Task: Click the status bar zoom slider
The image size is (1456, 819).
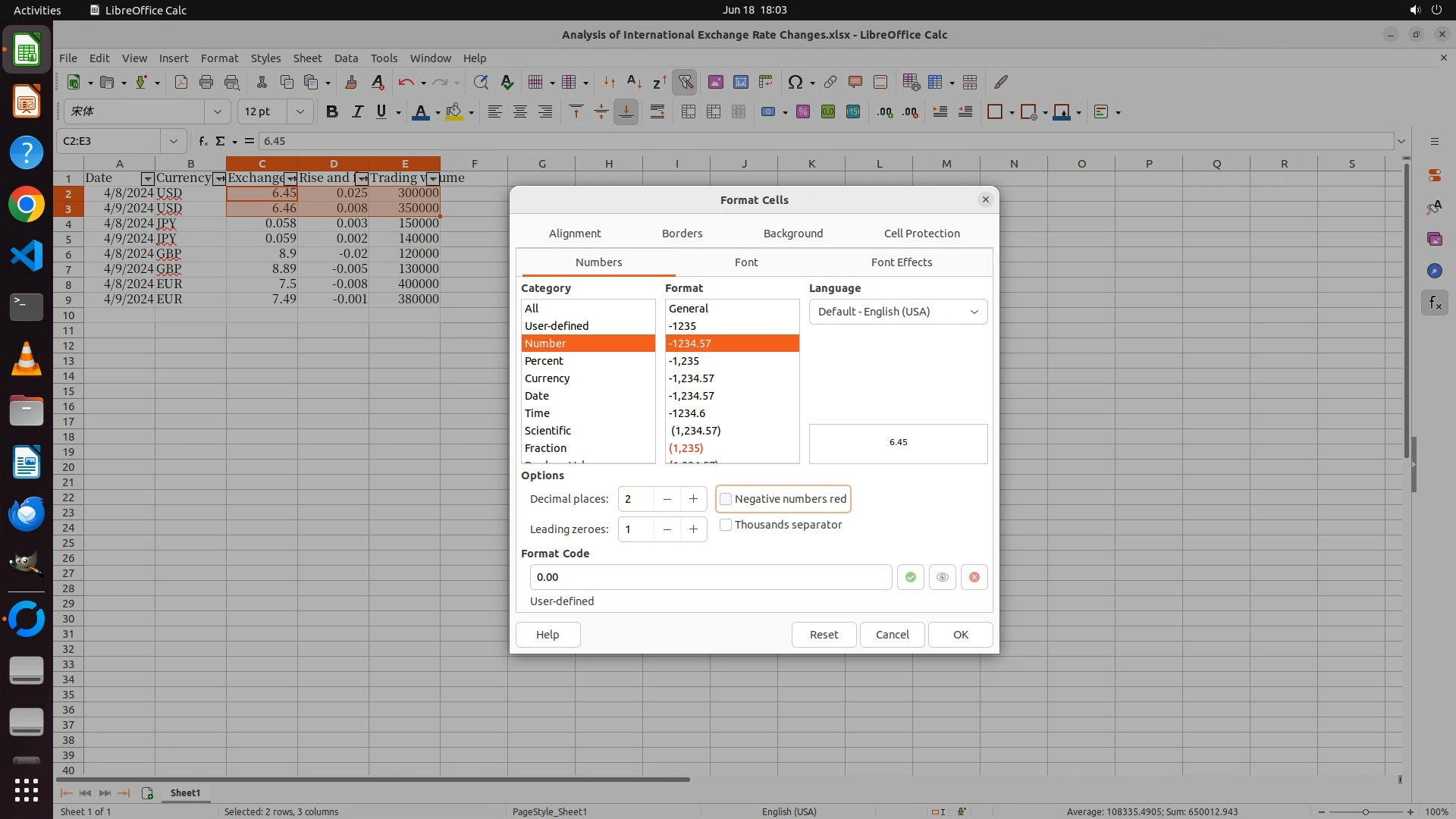Action: (x=1365, y=811)
